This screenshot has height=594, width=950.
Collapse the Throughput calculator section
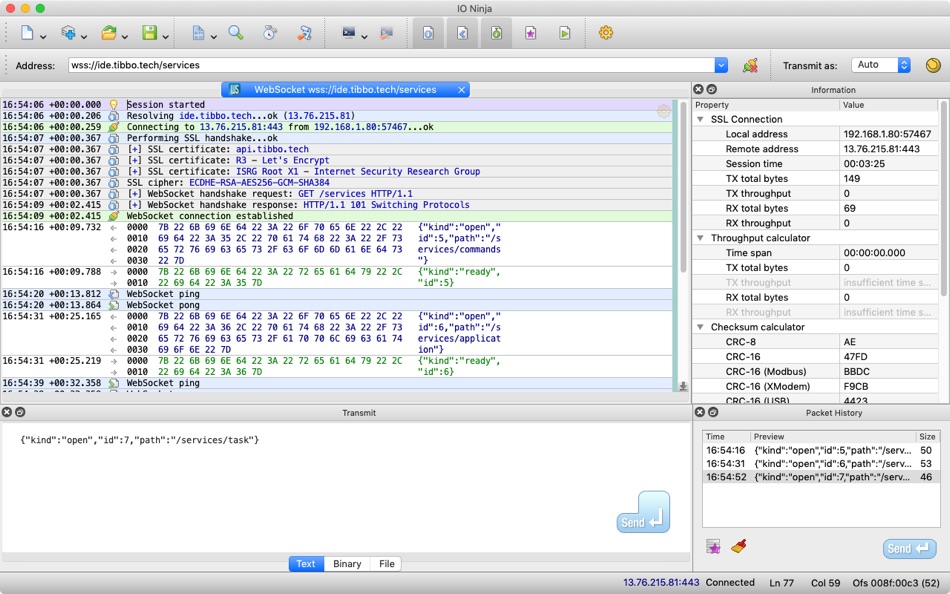pos(700,238)
